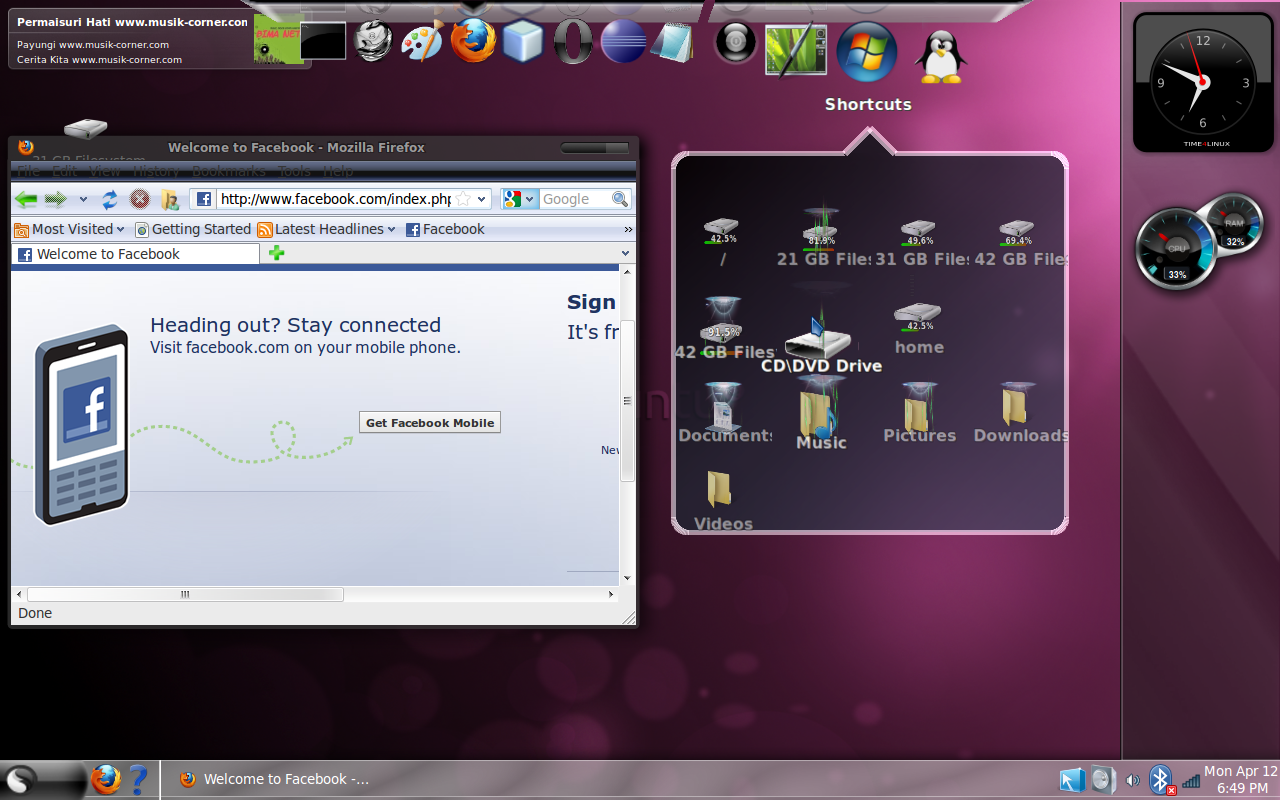The height and width of the screenshot is (800, 1280).
Task: Switch to Welcome to Facebook taskbar entry
Action: pos(274,779)
